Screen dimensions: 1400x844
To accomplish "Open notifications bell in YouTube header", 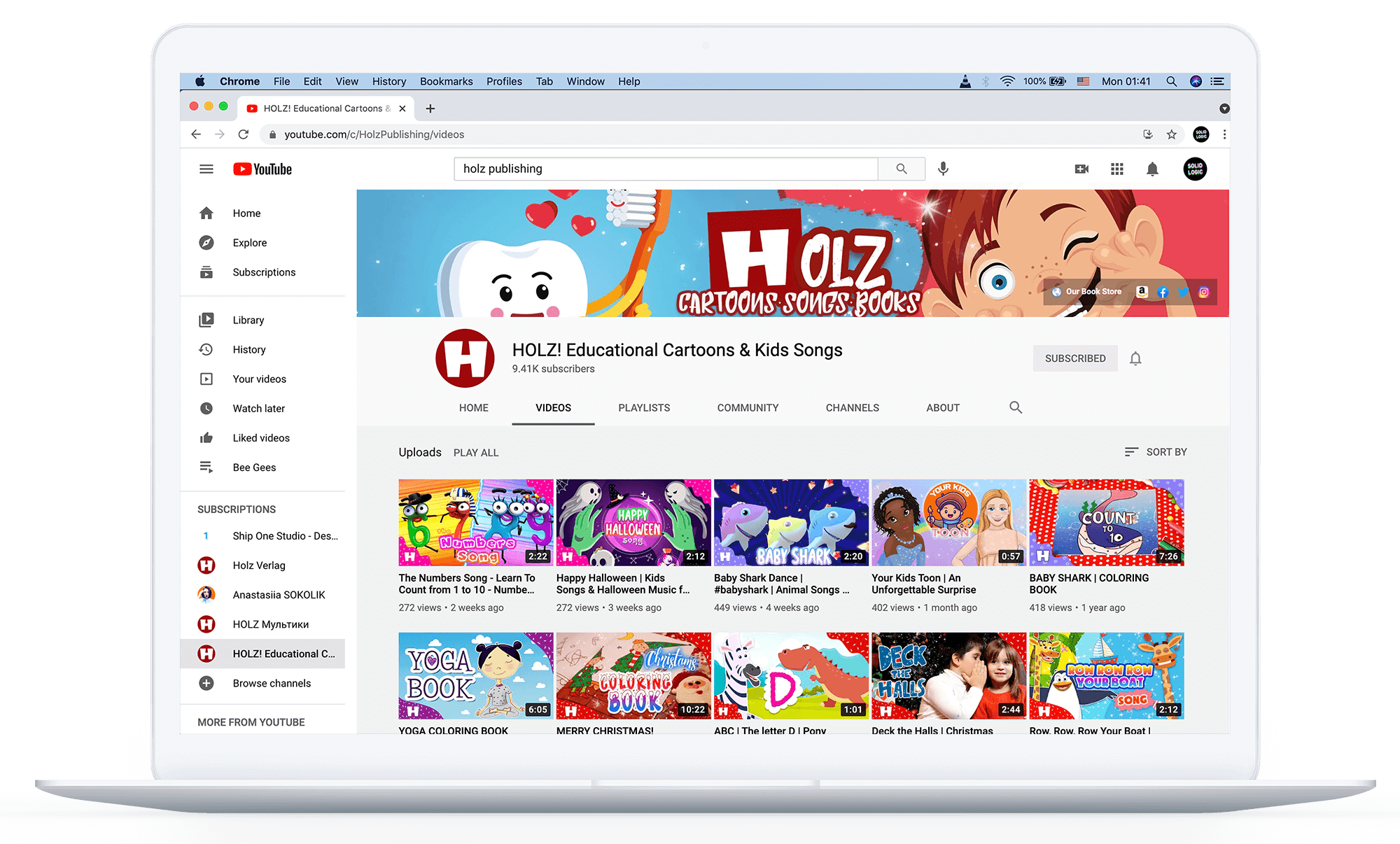I will (x=1152, y=169).
